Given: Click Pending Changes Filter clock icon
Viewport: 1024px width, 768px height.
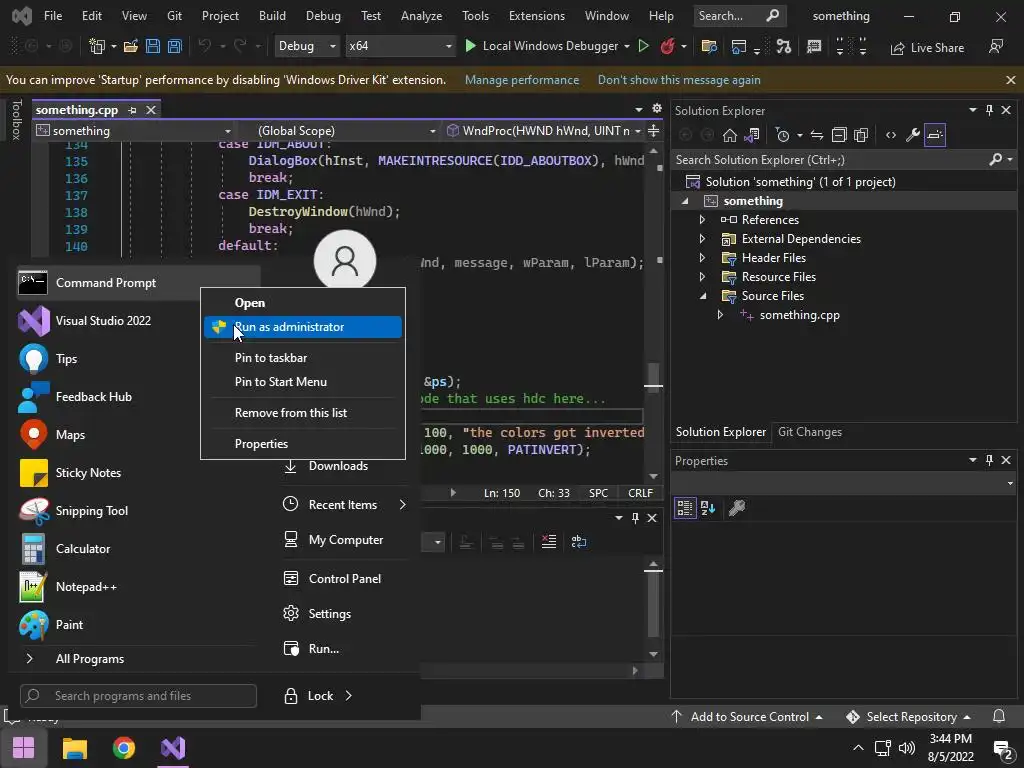Looking at the screenshot, I should click(782, 135).
